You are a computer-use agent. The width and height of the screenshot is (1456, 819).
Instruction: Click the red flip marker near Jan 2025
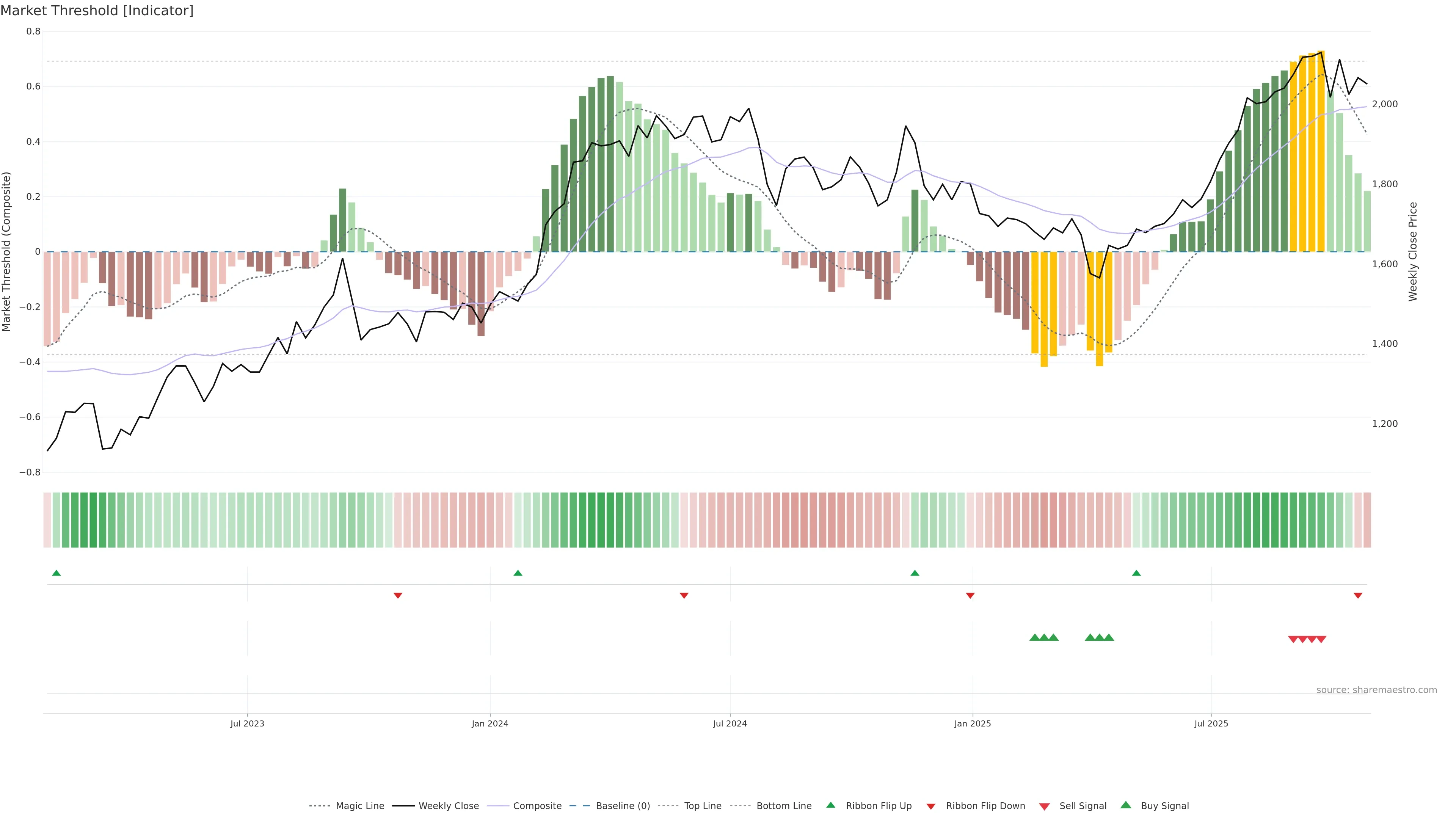[x=970, y=595]
